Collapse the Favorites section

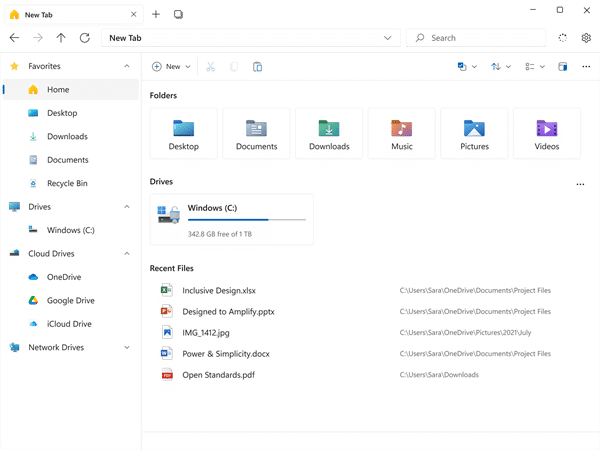pos(127,66)
